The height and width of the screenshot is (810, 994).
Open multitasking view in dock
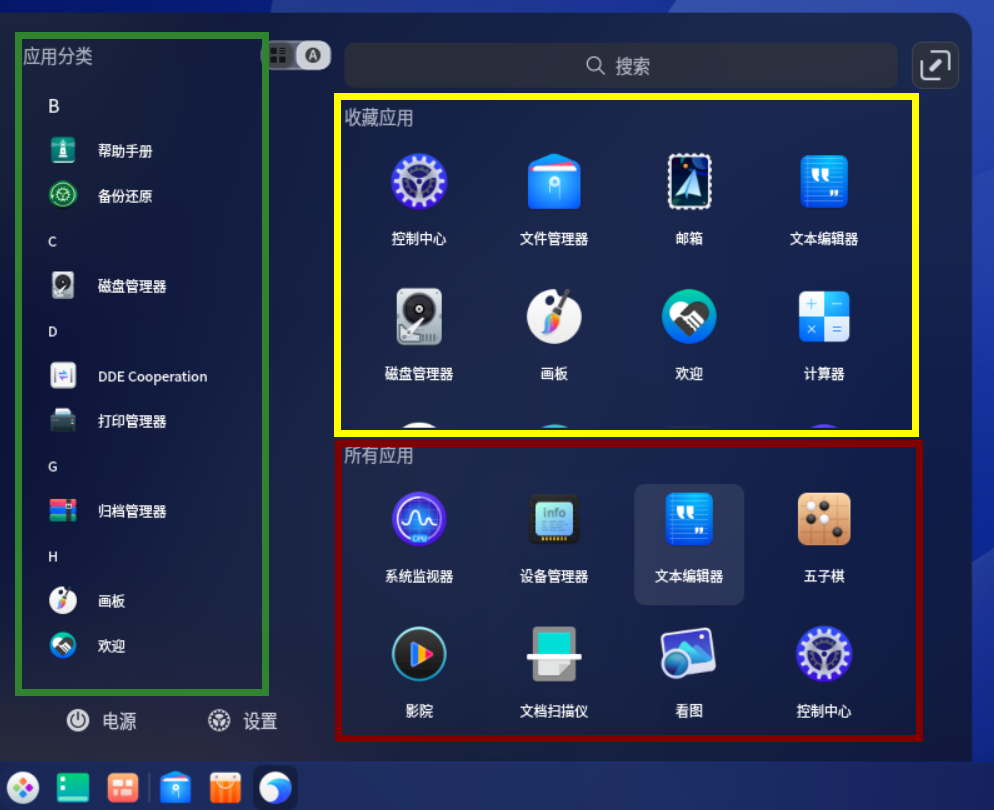(x=123, y=788)
